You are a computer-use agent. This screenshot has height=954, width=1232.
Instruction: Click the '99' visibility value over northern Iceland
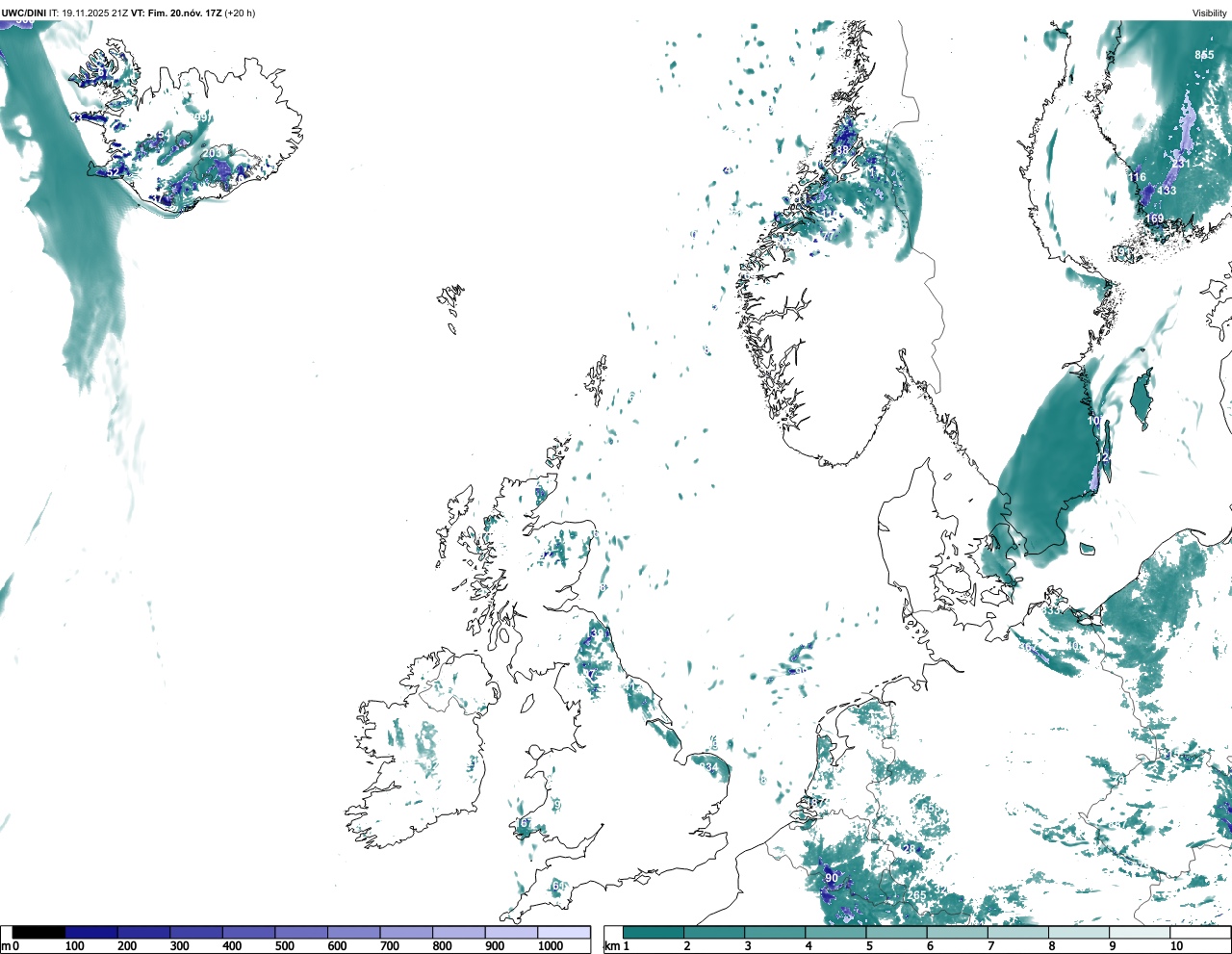click(200, 117)
